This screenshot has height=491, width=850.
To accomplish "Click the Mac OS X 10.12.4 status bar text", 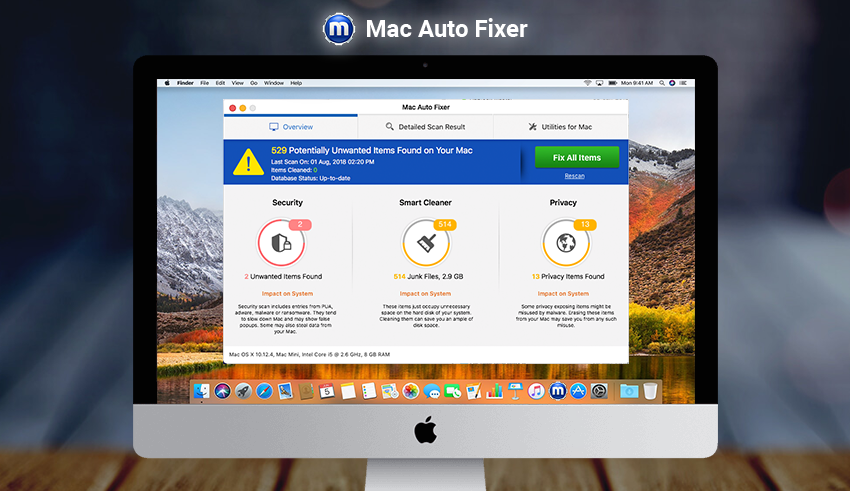I will click(309, 354).
